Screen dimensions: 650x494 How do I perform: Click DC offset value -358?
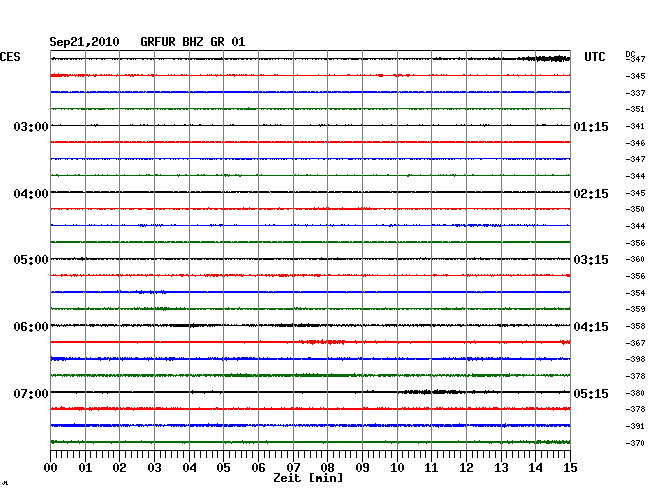coord(635,326)
